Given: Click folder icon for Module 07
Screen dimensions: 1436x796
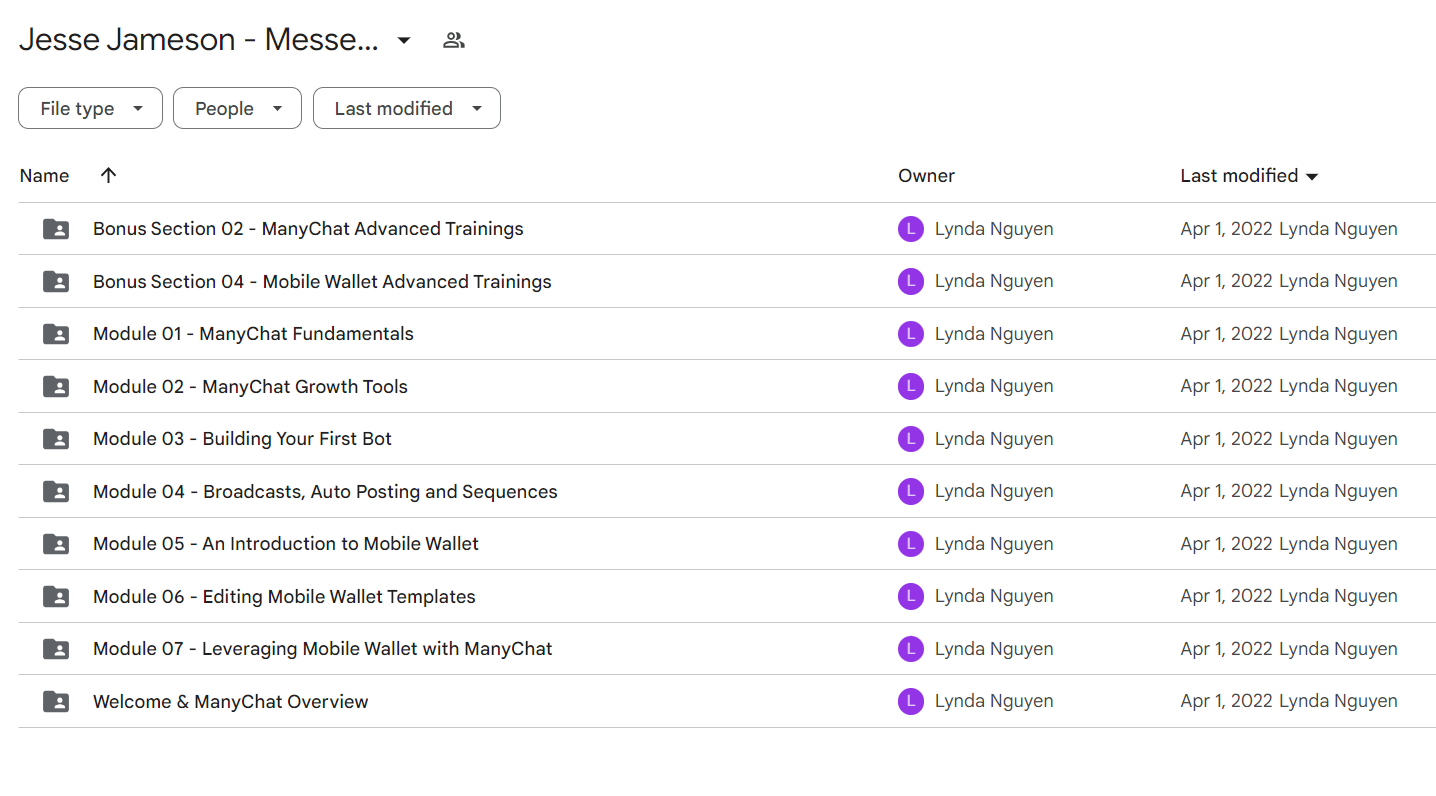Looking at the screenshot, I should 56,649.
